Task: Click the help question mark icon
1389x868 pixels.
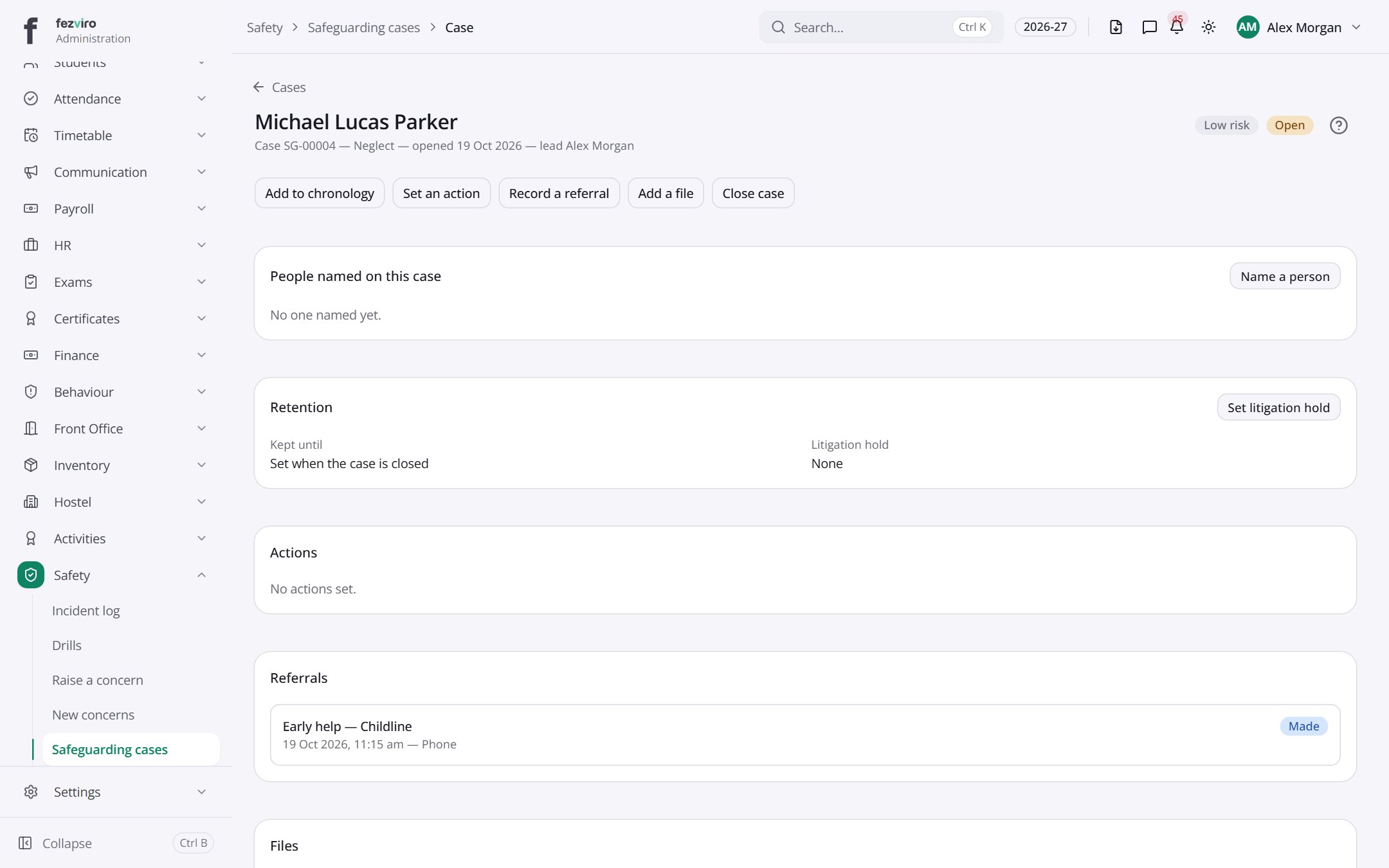Action: [x=1338, y=125]
